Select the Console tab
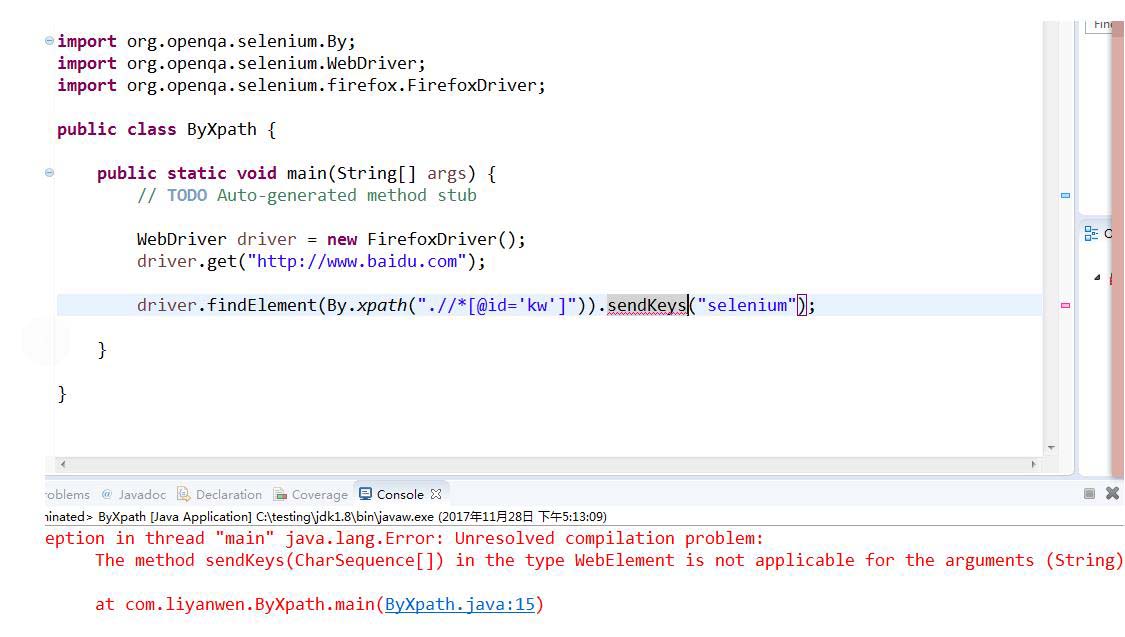 click(x=400, y=494)
